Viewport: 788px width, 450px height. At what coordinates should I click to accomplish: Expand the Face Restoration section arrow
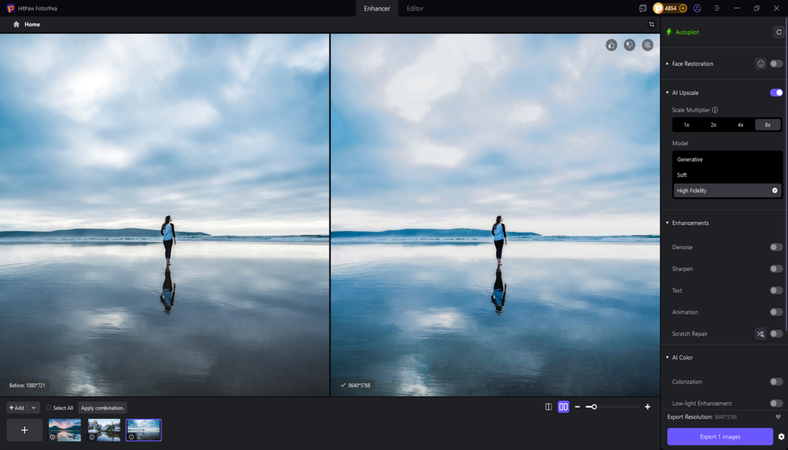[667, 64]
